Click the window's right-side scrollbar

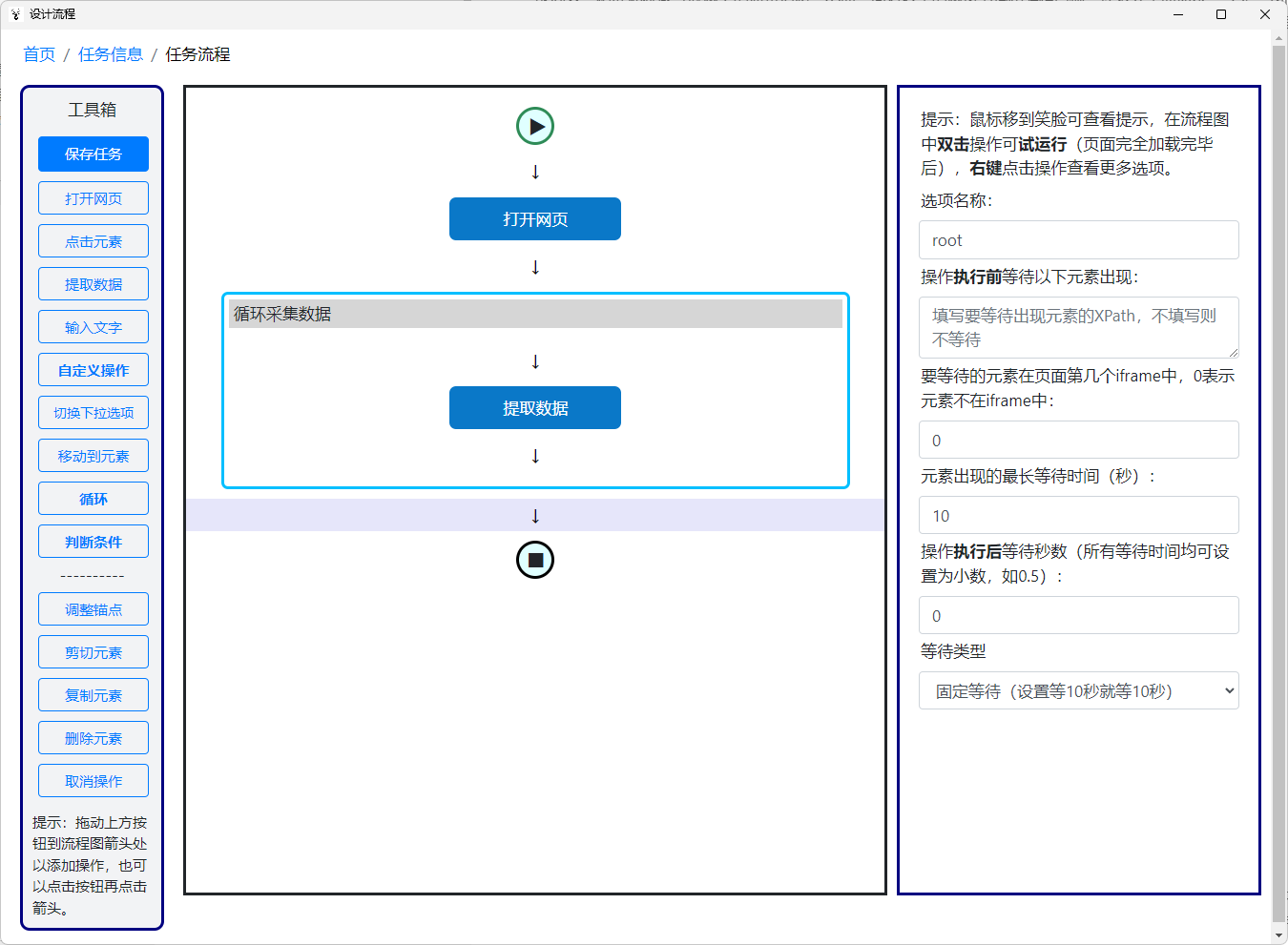pyautogui.click(x=1279, y=477)
